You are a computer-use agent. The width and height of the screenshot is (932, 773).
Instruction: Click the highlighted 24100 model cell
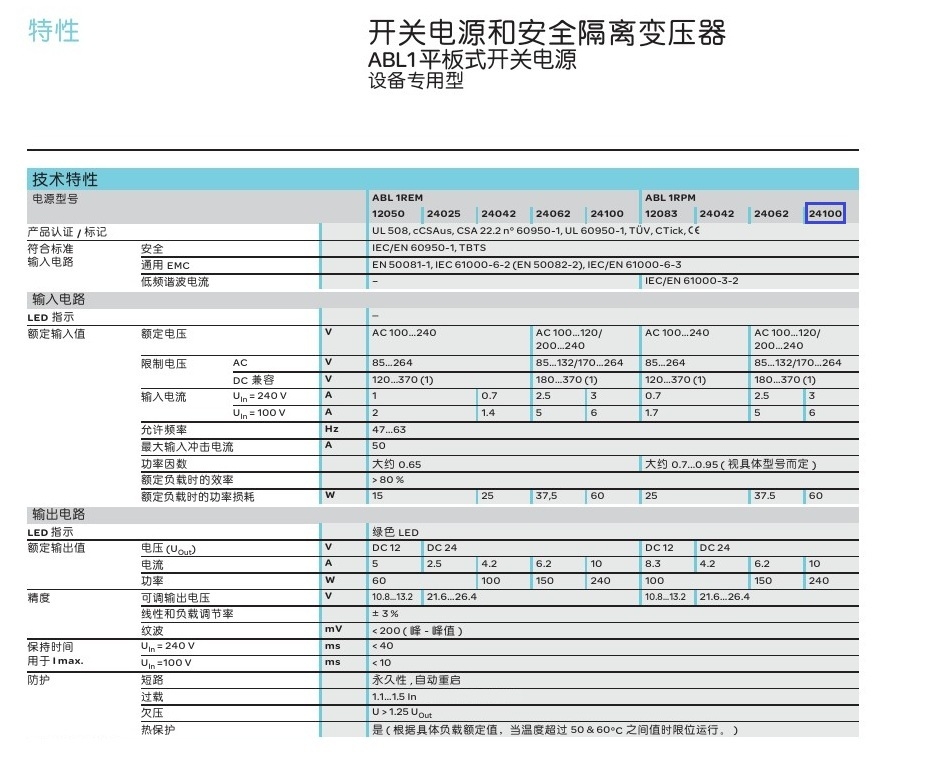point(825,213)
